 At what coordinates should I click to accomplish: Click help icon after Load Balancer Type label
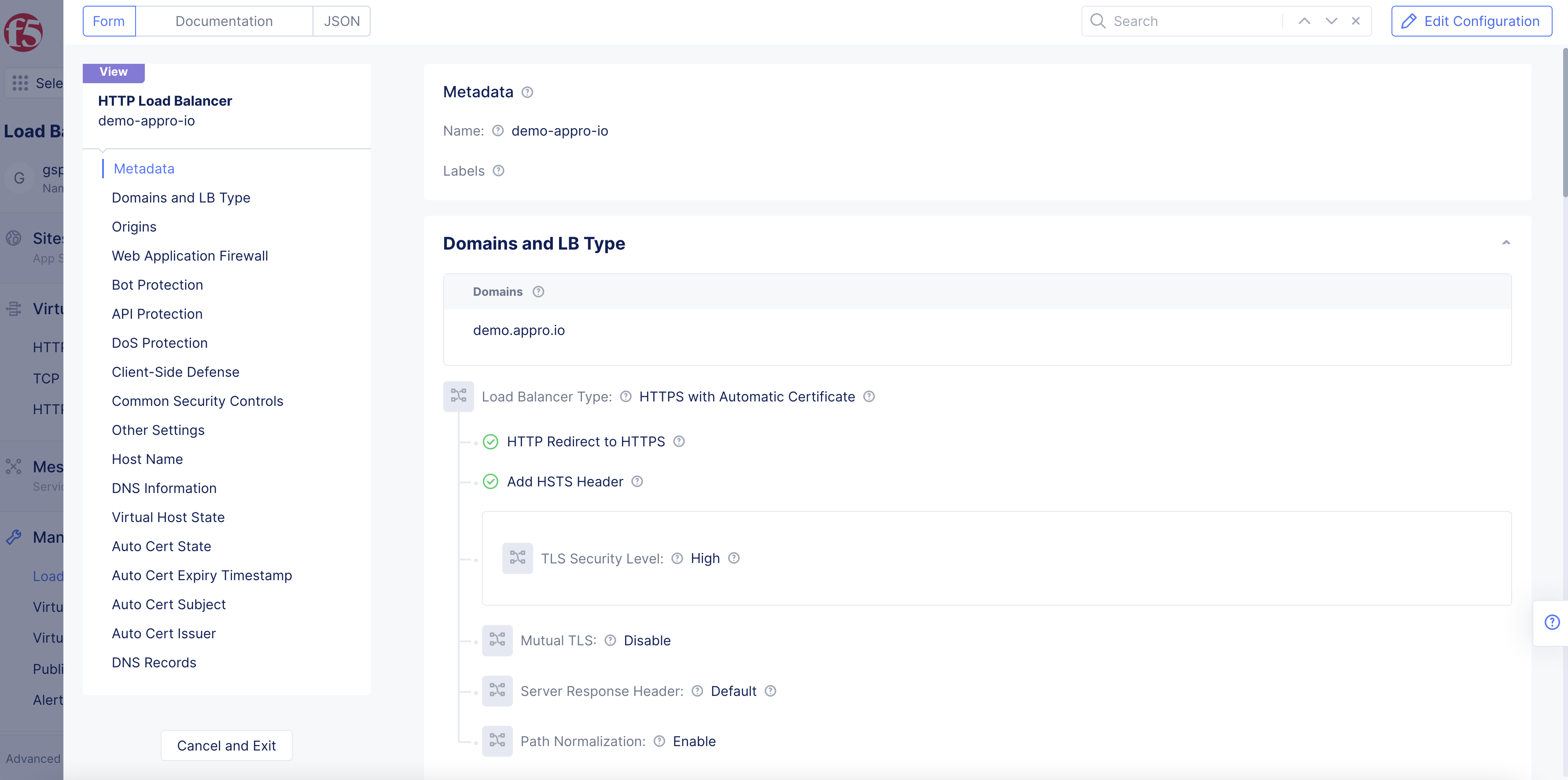[x=626, y=397]
